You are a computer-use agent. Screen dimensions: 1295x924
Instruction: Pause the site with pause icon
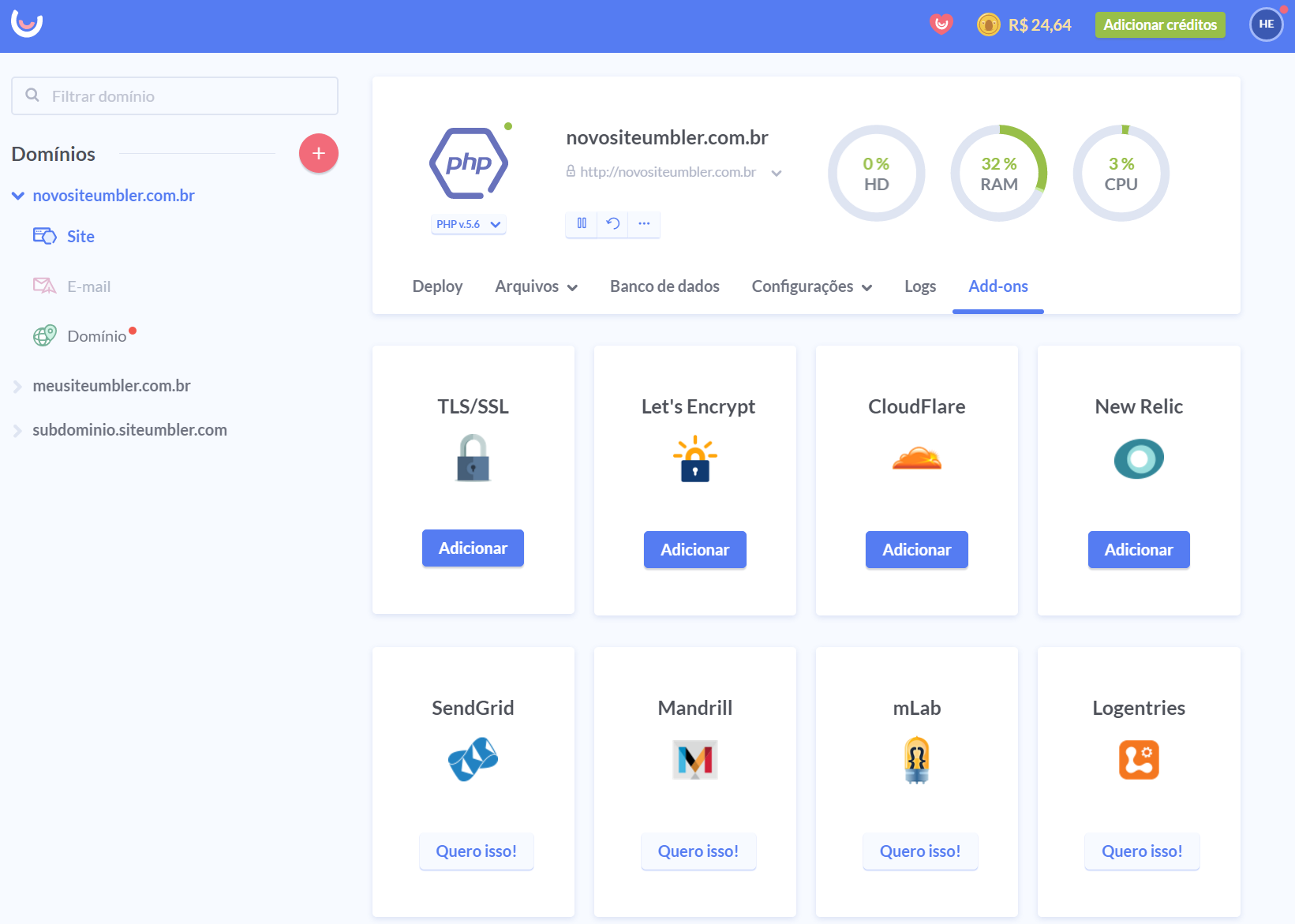coord(582,223)
